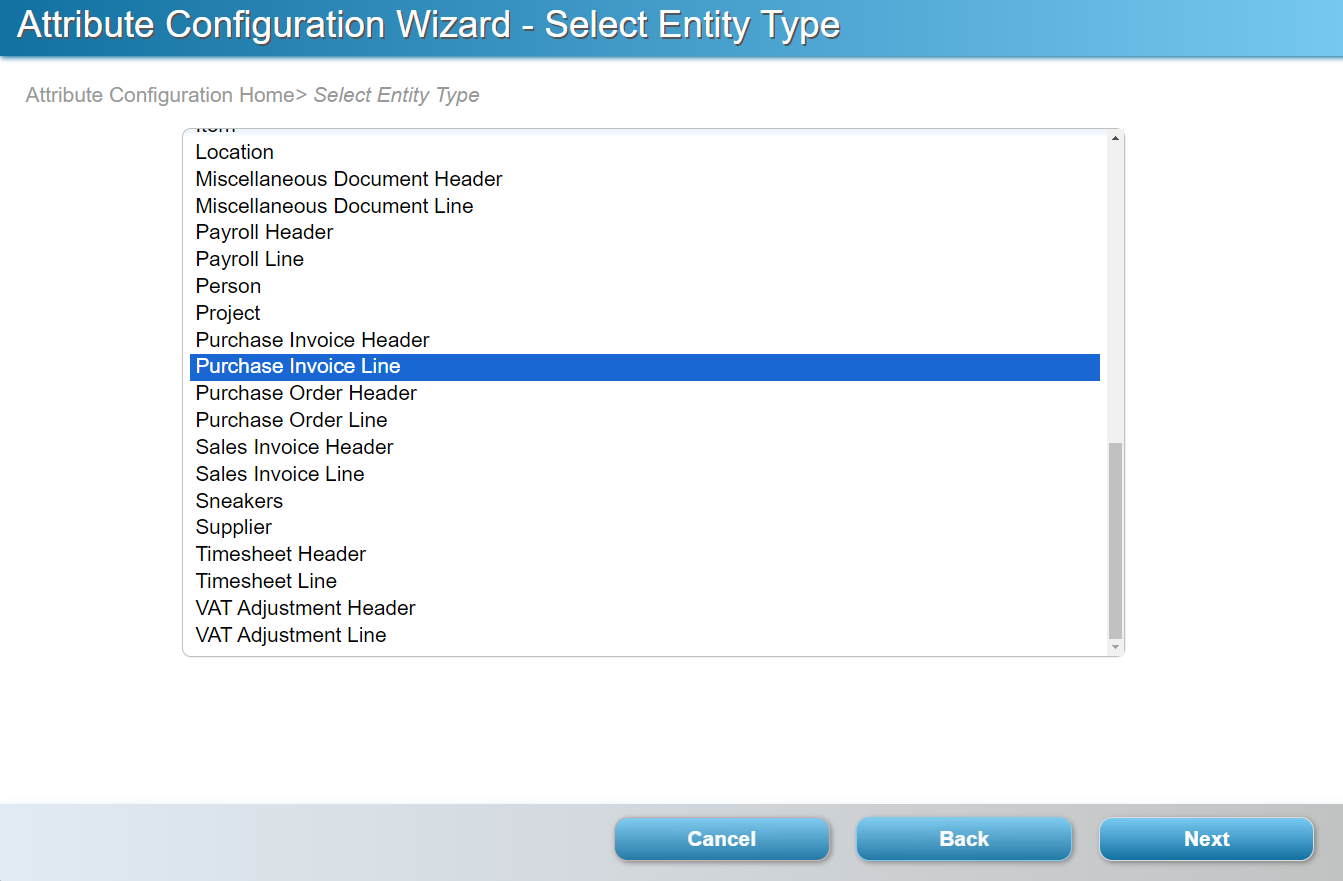Pick Supplier entity type
This screenshot has width=1343, height=881.
click(x=233, y=527)
